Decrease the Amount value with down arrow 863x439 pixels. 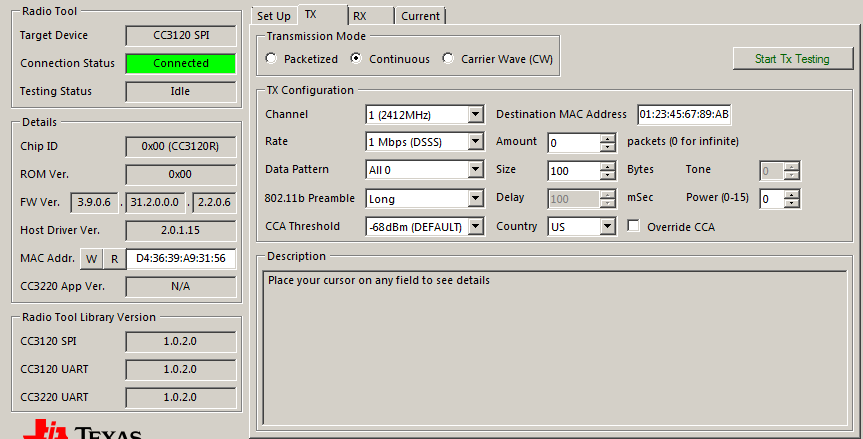608,147
